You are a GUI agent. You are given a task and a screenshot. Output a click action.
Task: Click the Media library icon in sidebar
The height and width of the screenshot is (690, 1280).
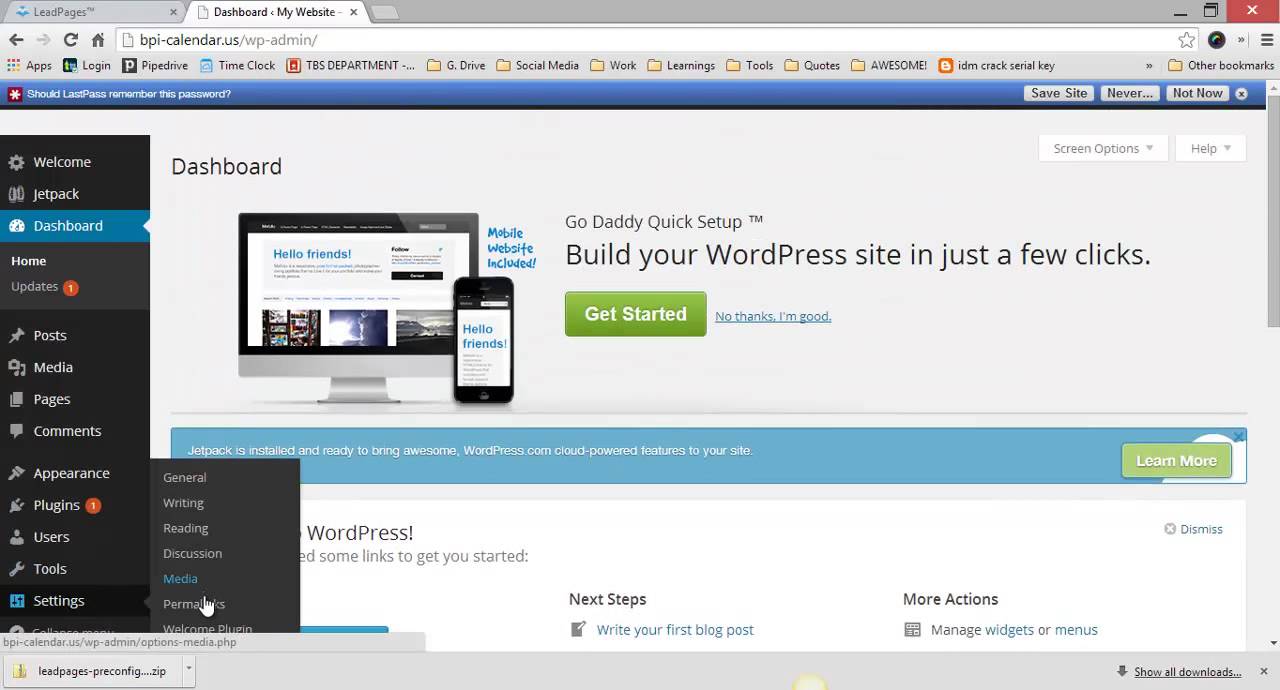pyautogui.click(x=16, y=367)
